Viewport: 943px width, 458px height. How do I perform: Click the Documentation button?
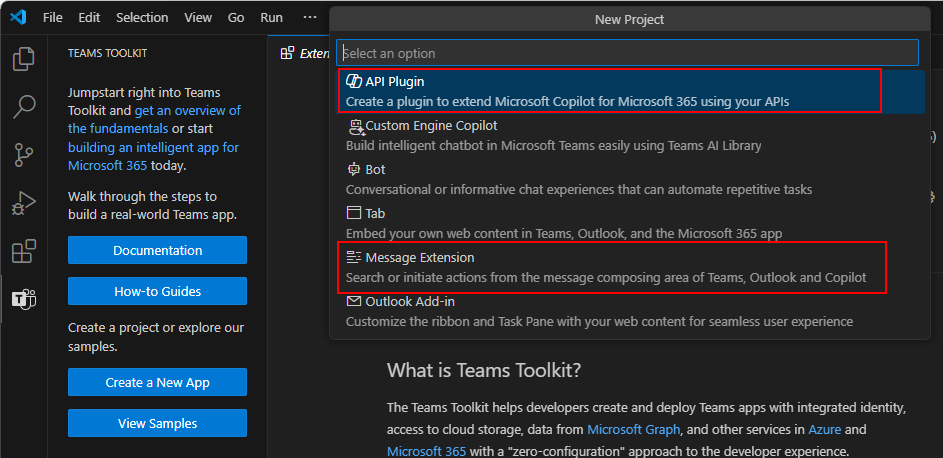coord(158,250)
